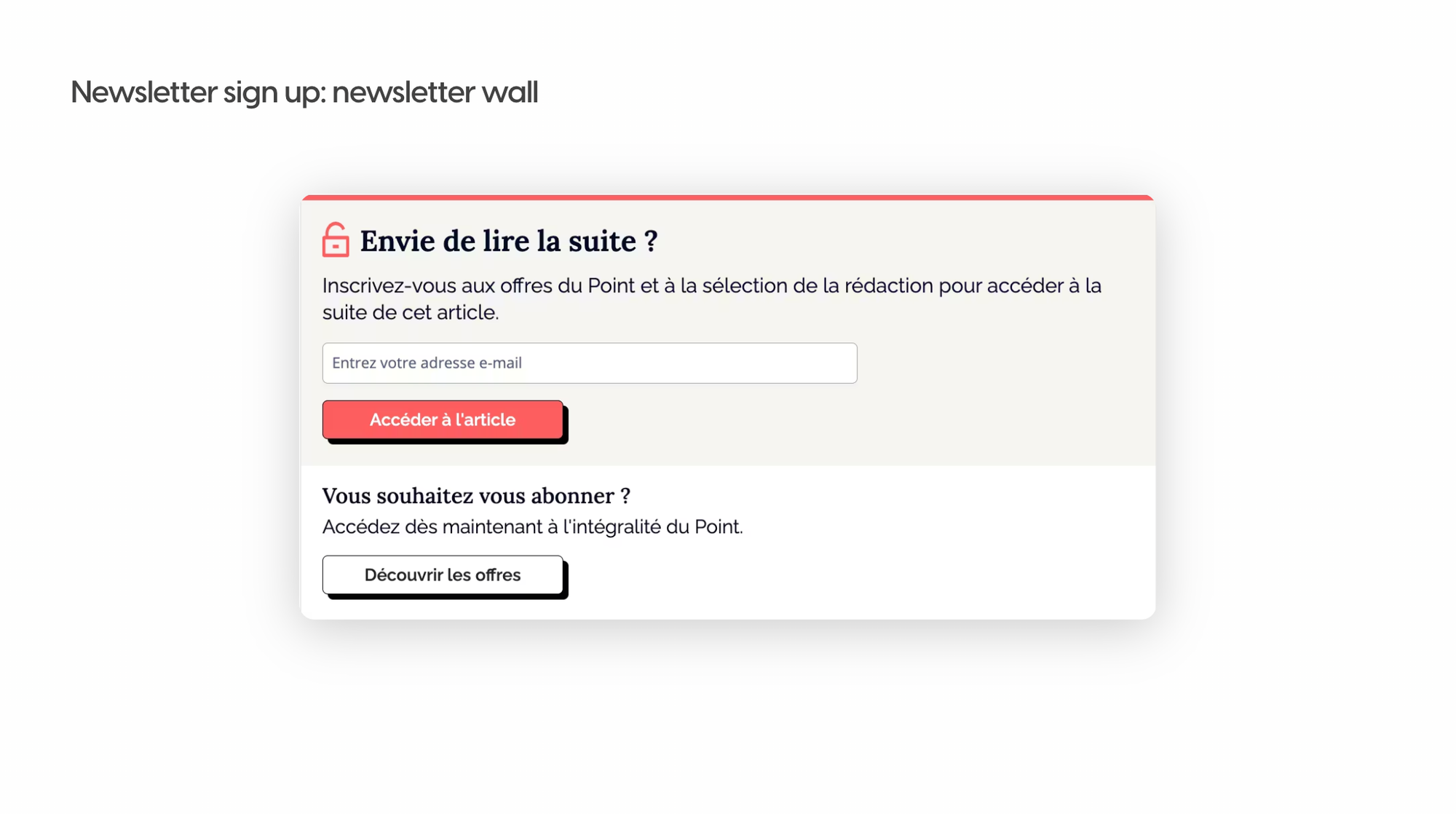Open the subscription offers with the white button
Image resolution: width=1456 pixels, height=814 pixels.
[442, 574]
